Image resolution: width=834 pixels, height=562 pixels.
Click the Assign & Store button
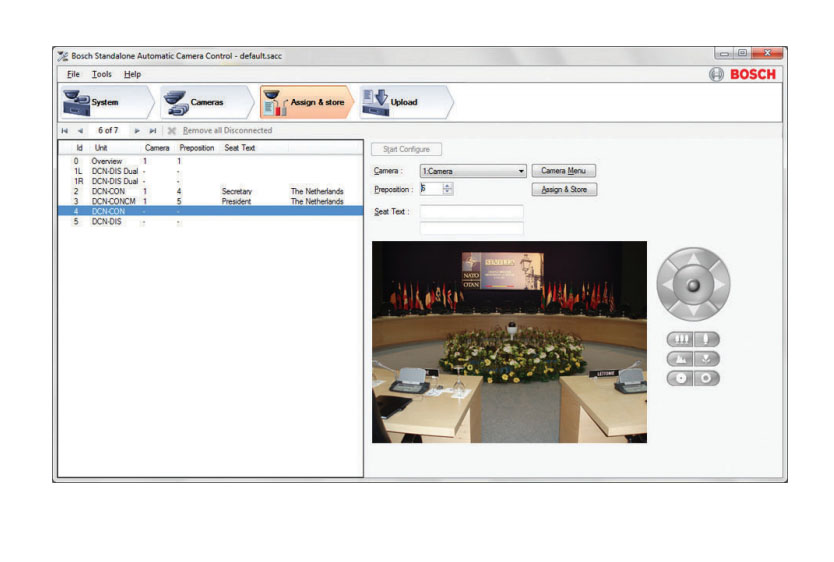(564, 189)
